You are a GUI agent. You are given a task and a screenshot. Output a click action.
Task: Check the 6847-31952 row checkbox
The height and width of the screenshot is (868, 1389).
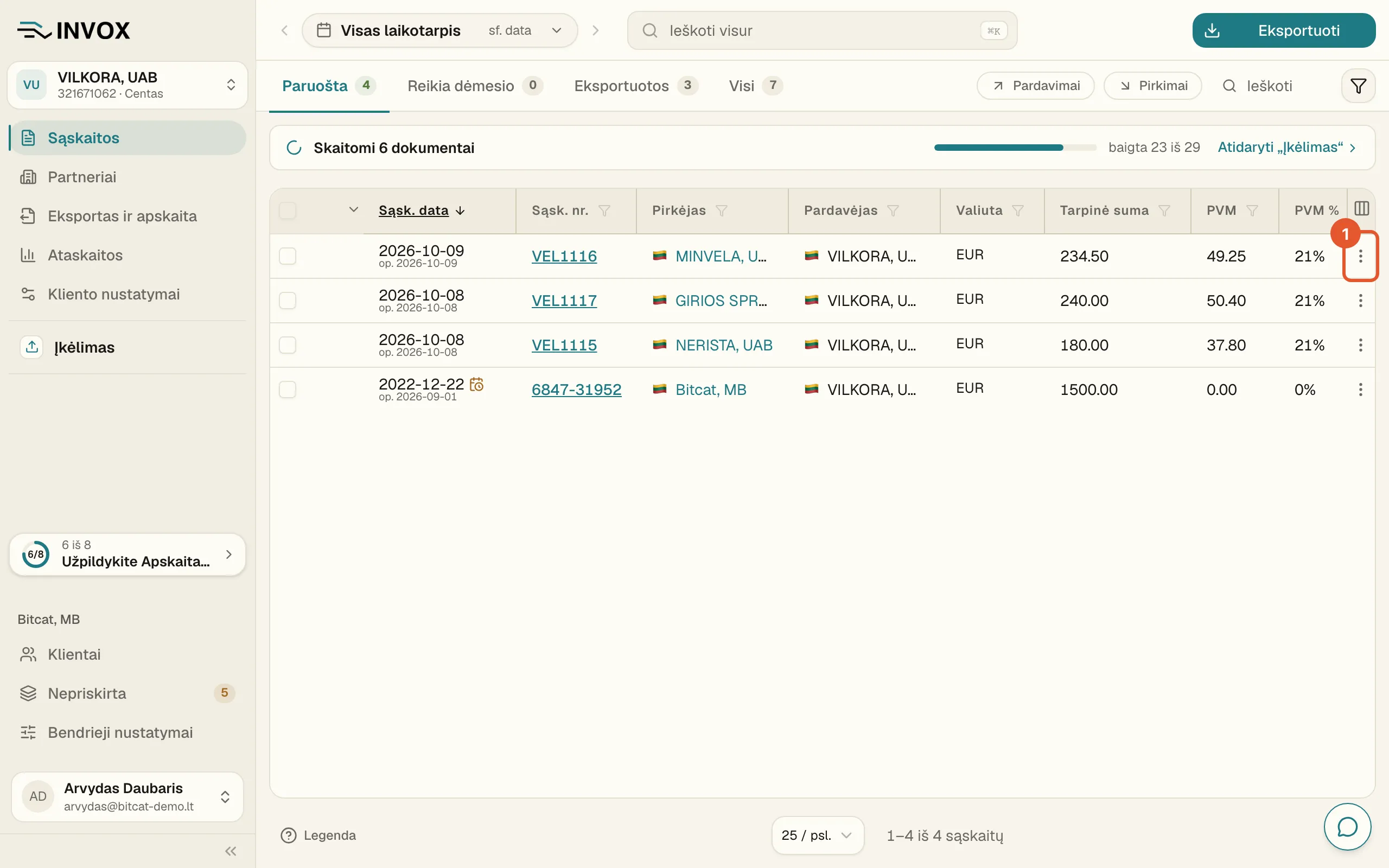click(x=288, y=390)
